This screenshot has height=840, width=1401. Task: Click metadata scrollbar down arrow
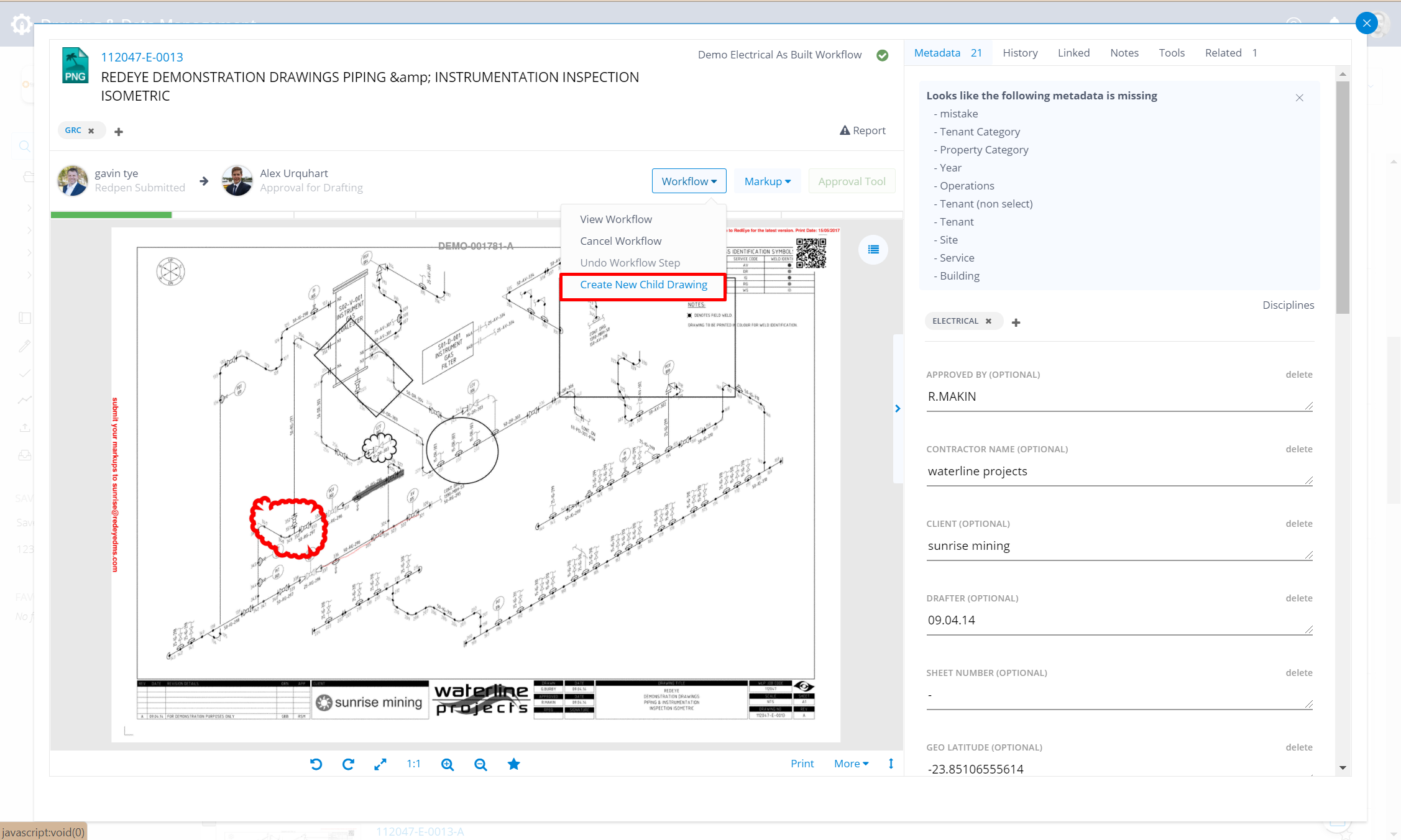click(1343, 769)
